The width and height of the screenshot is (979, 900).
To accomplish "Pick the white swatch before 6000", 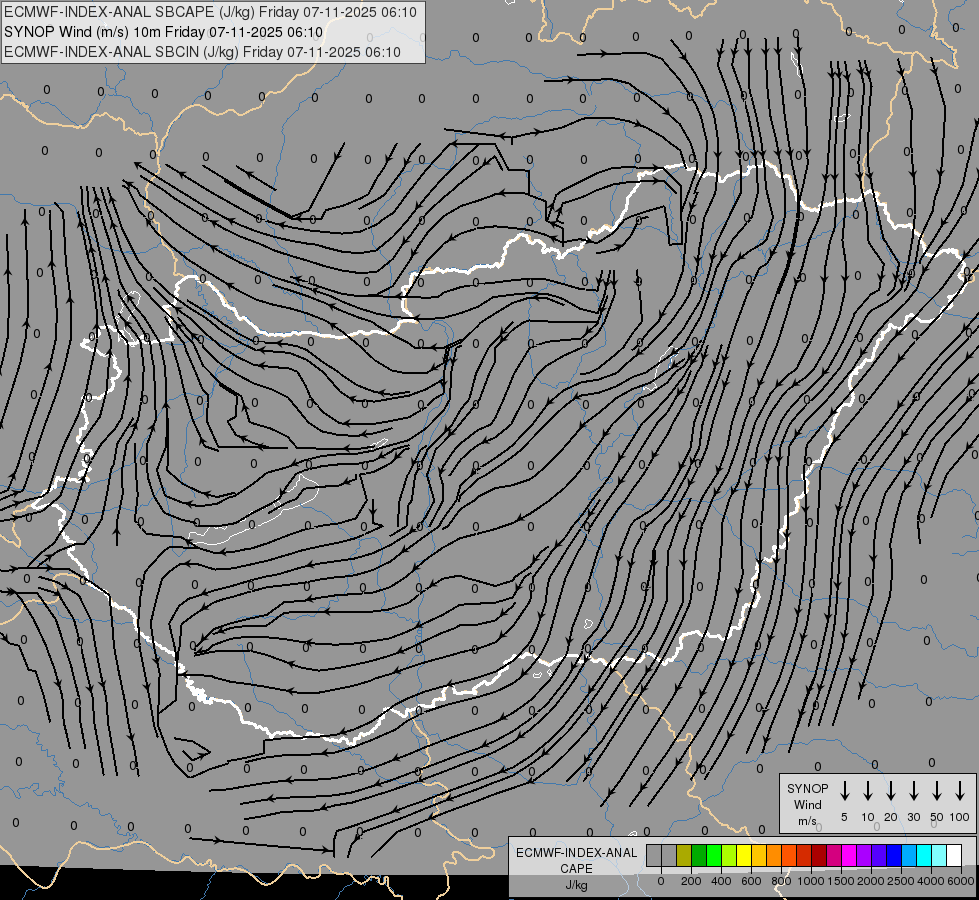I will click(x=953, y=855).
